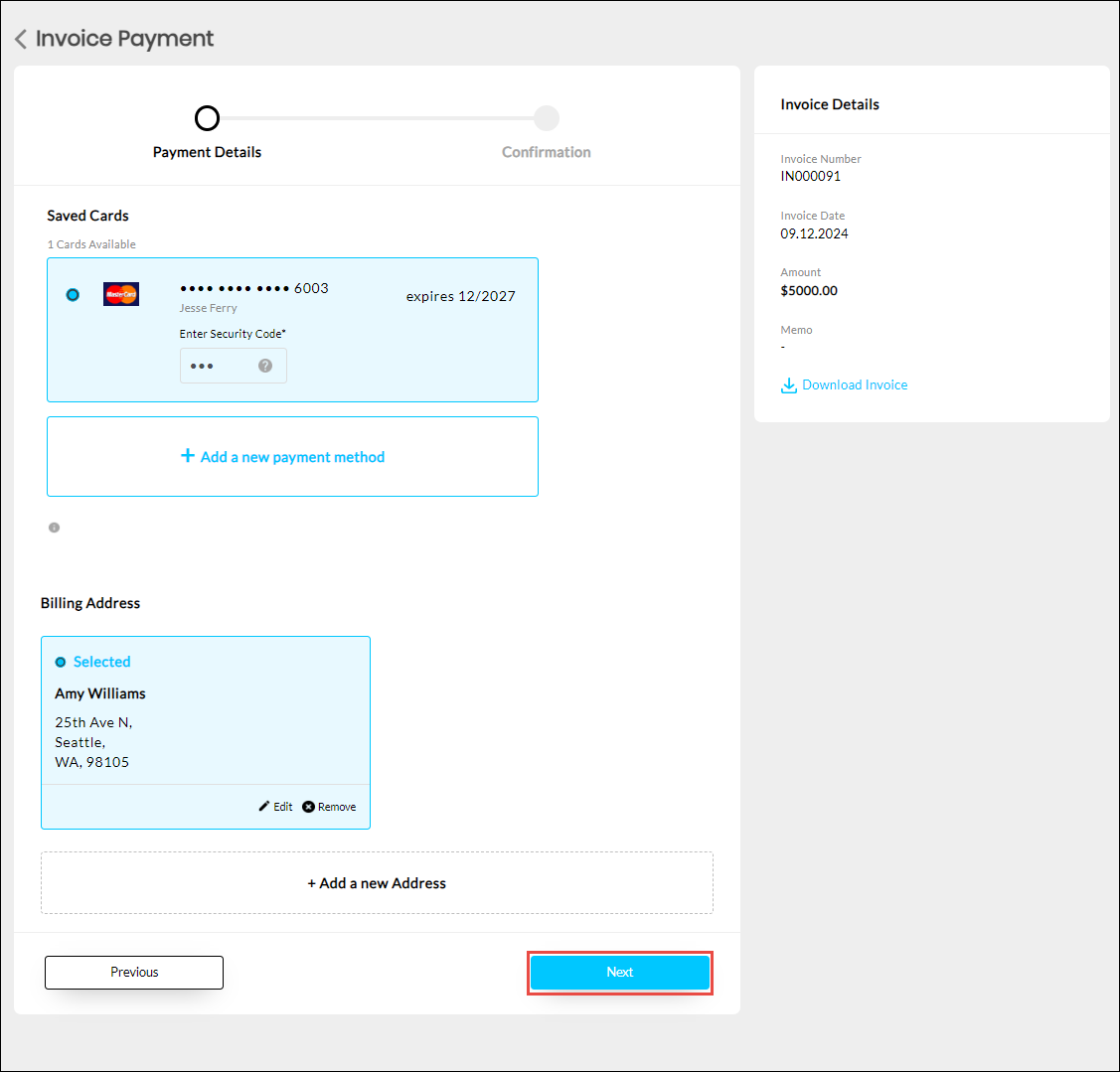Click the Remove X icon on billing address
The image size is (1120, 1072).
coord(308,807)
